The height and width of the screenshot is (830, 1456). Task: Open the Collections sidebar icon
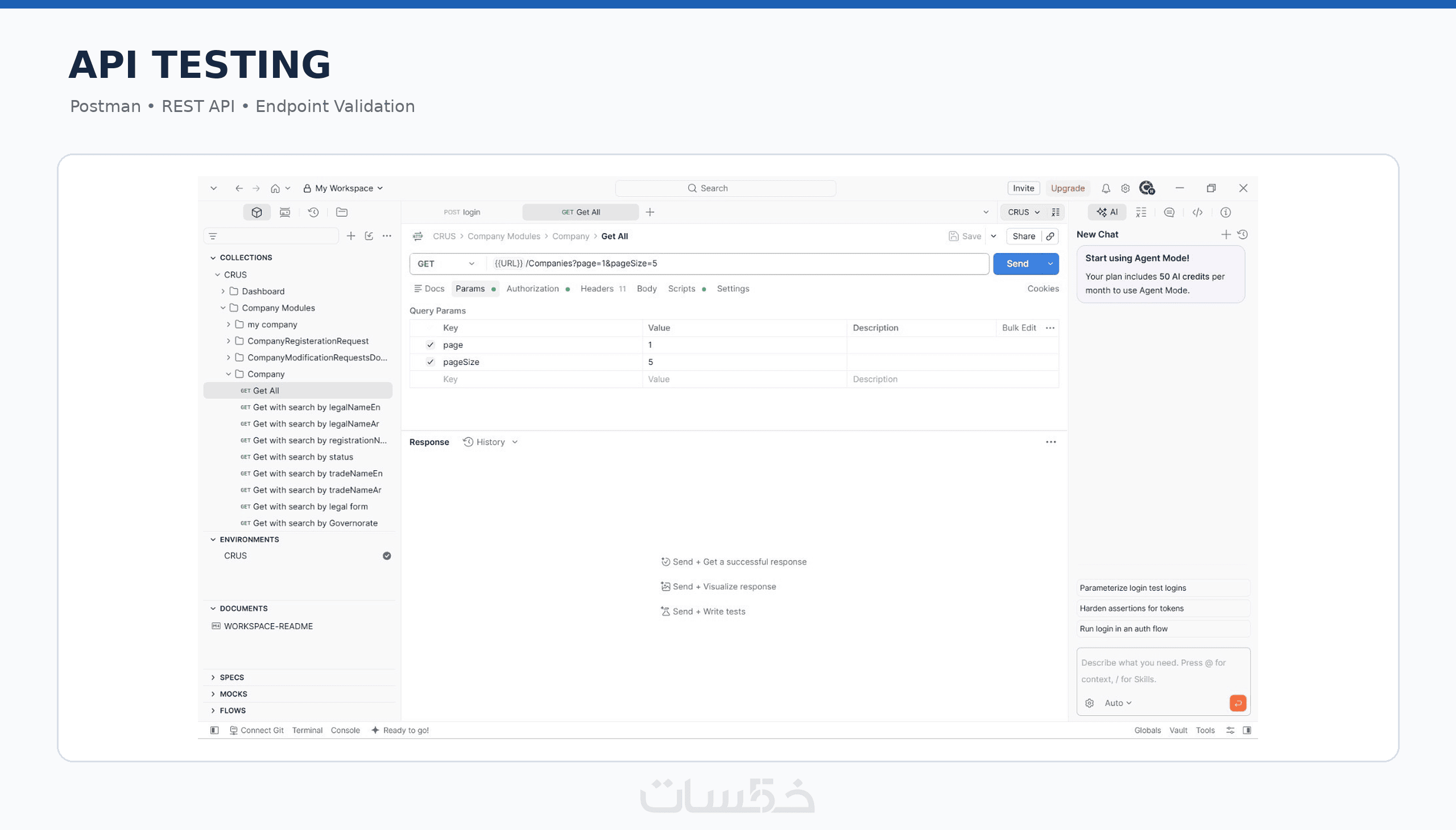click(257, 212)
